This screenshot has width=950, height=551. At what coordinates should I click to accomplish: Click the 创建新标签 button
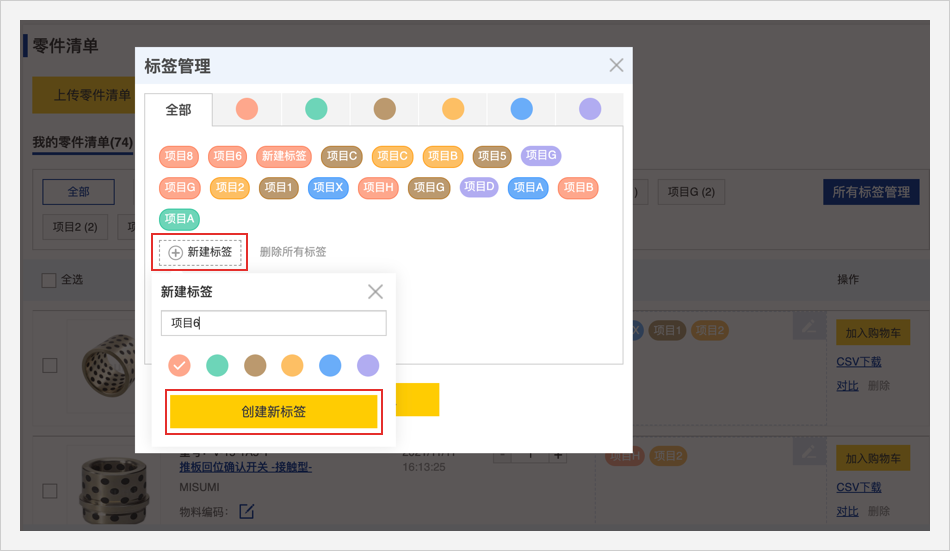[273, 411]
